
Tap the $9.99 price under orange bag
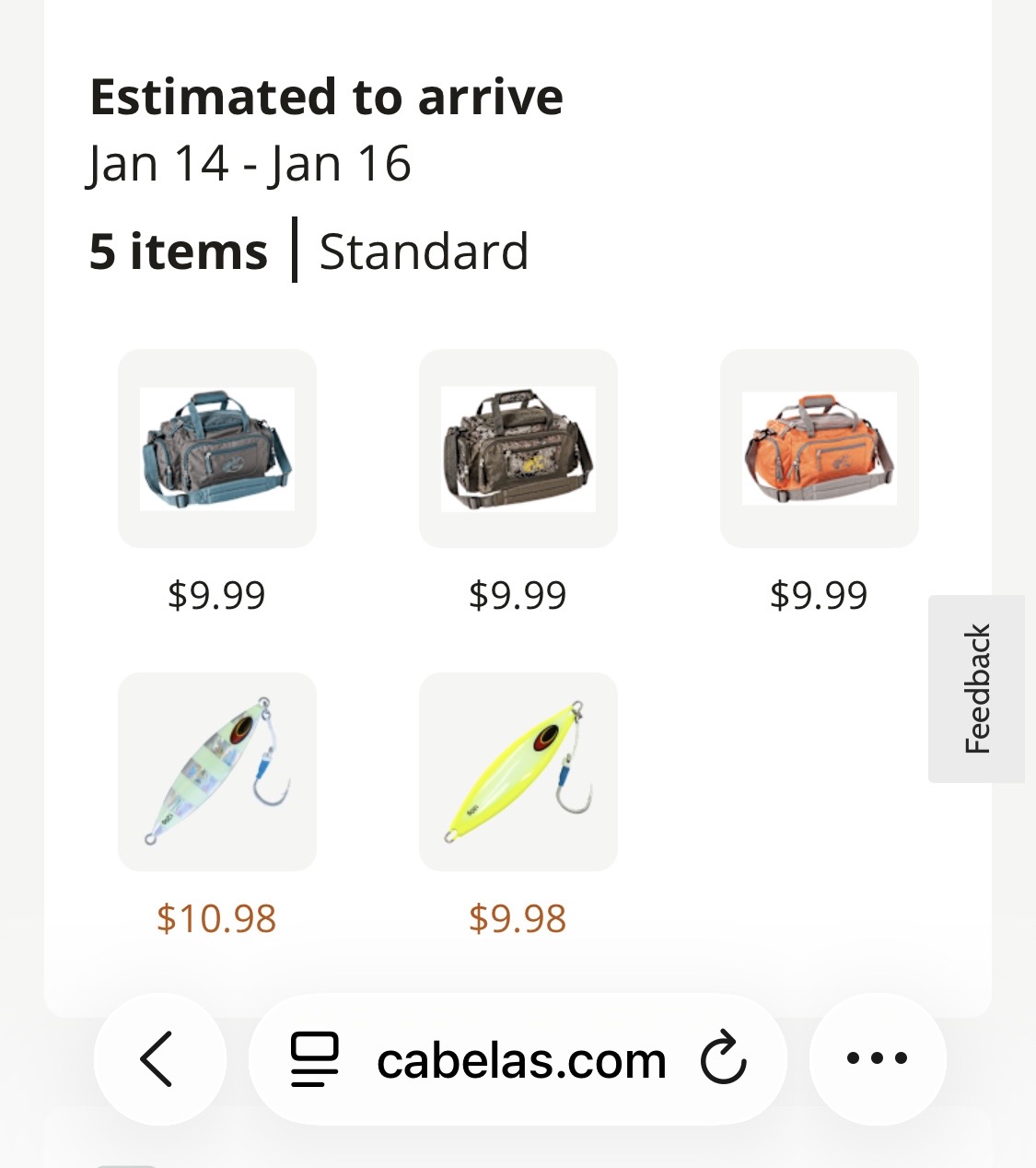(819, 595)
